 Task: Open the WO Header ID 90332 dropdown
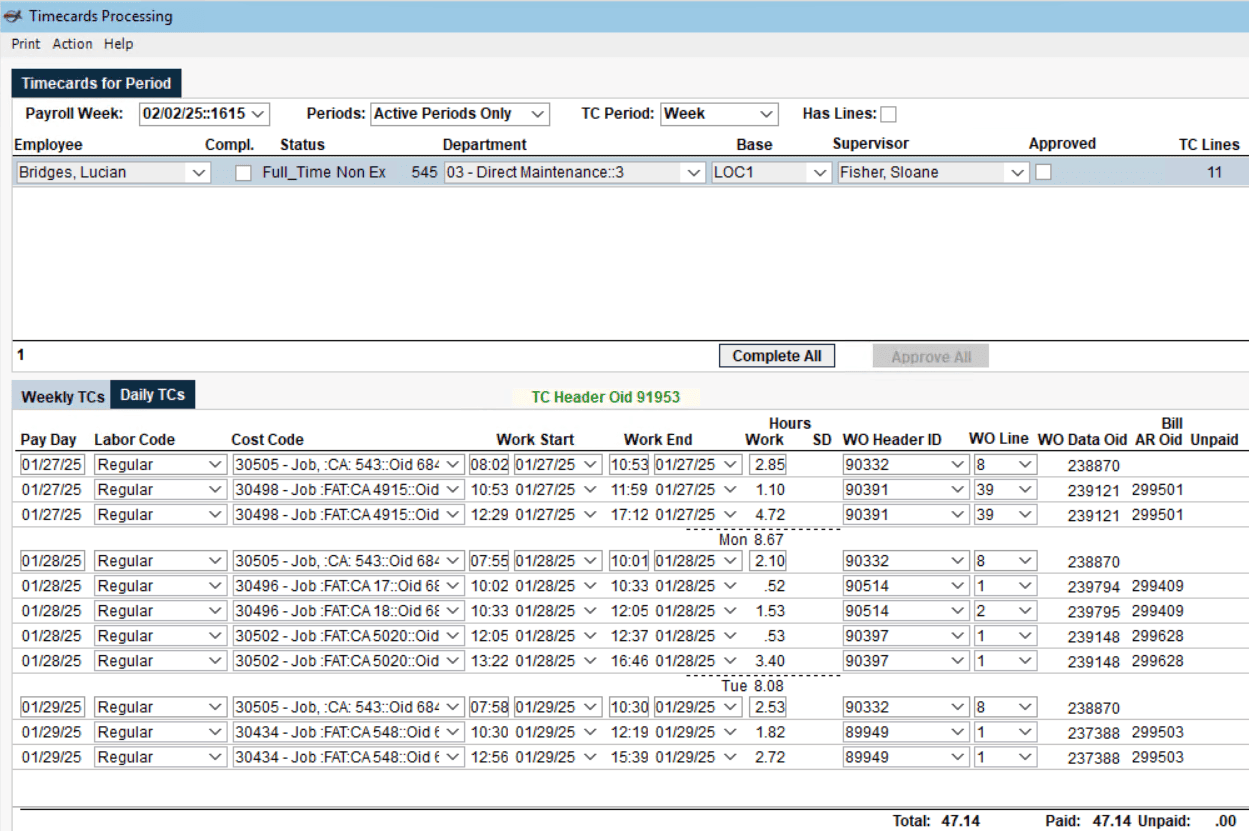point(958,464)
